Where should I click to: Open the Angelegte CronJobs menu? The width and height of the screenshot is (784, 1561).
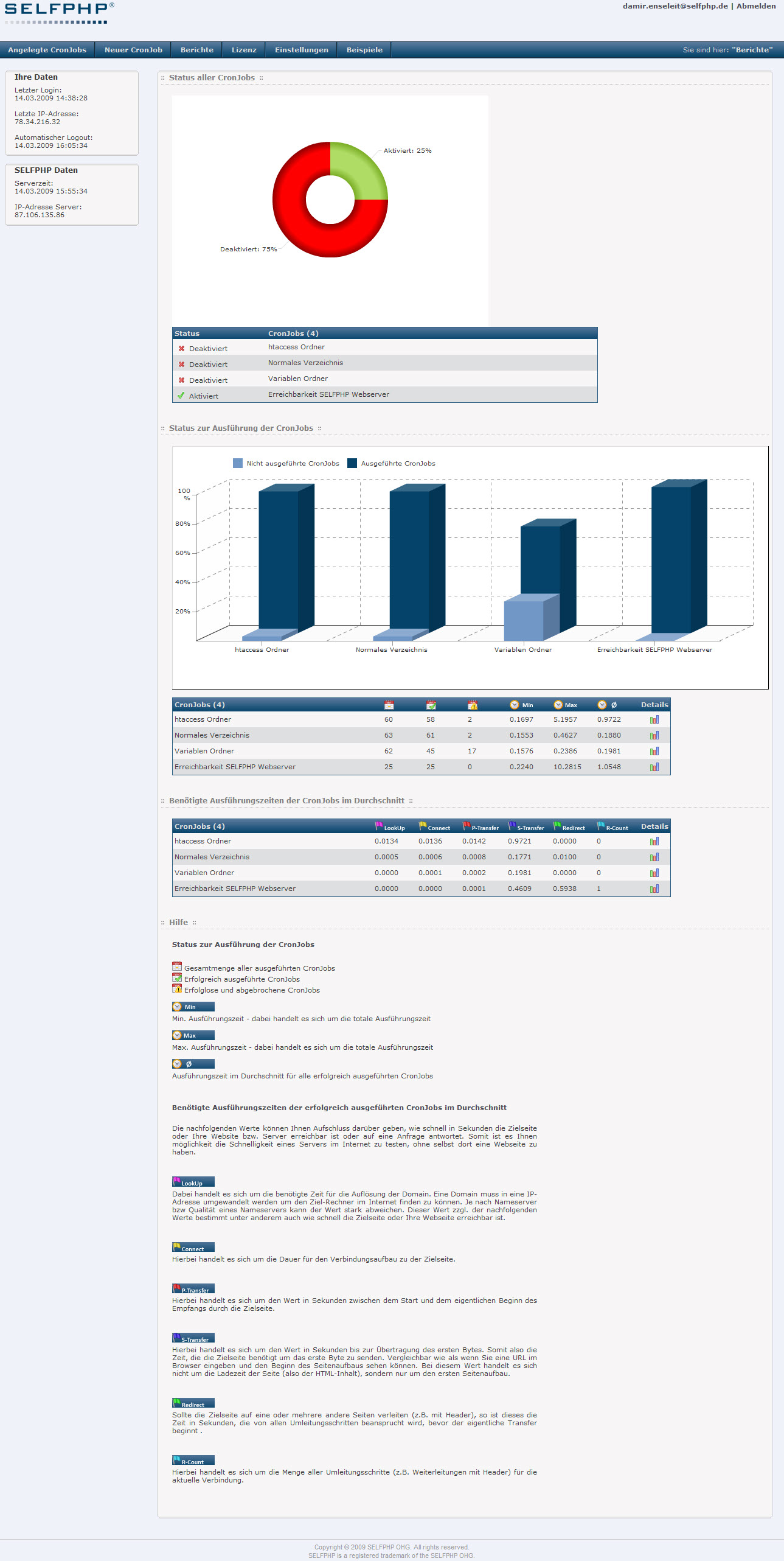[47, 50]
